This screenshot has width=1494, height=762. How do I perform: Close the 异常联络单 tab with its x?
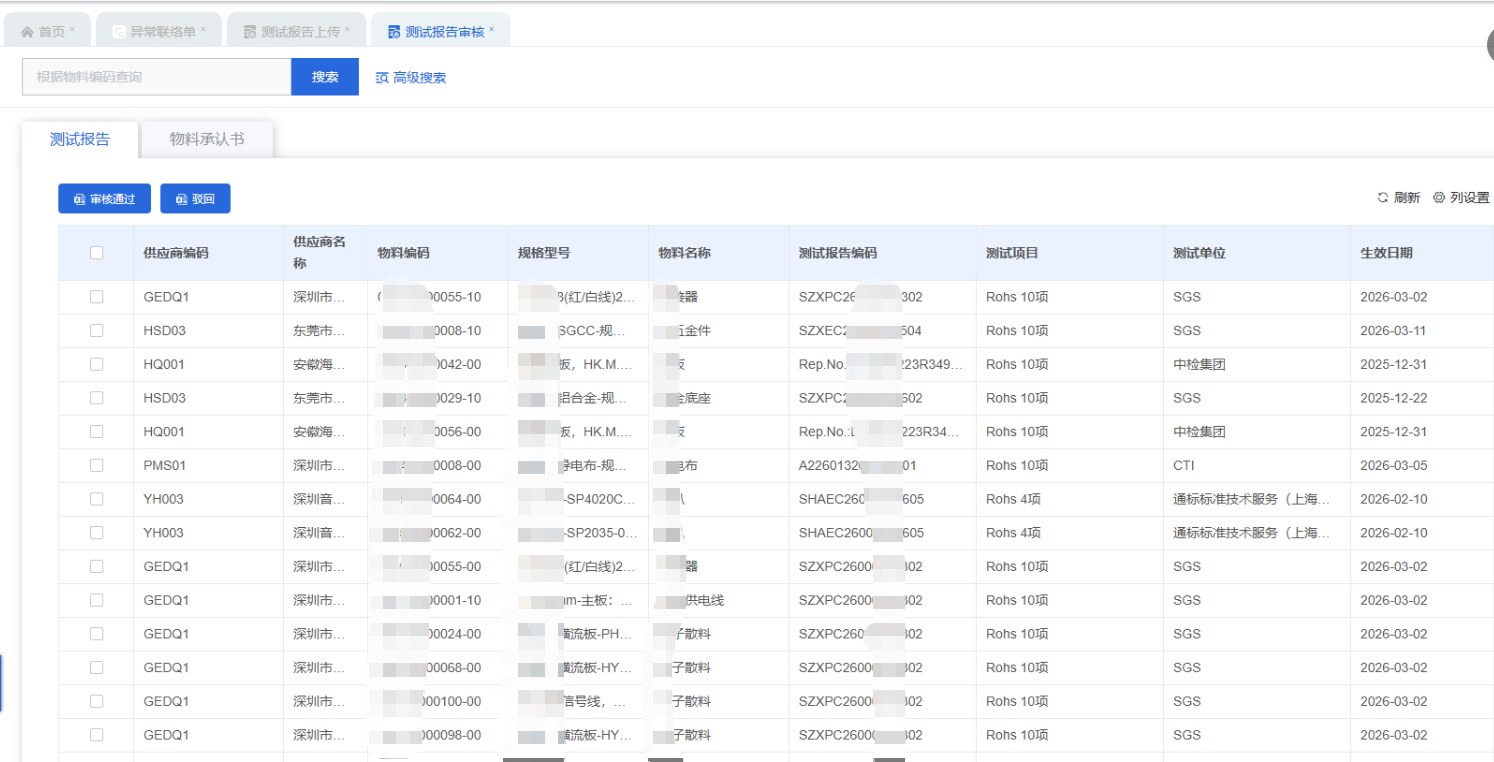tap(203, 30)
